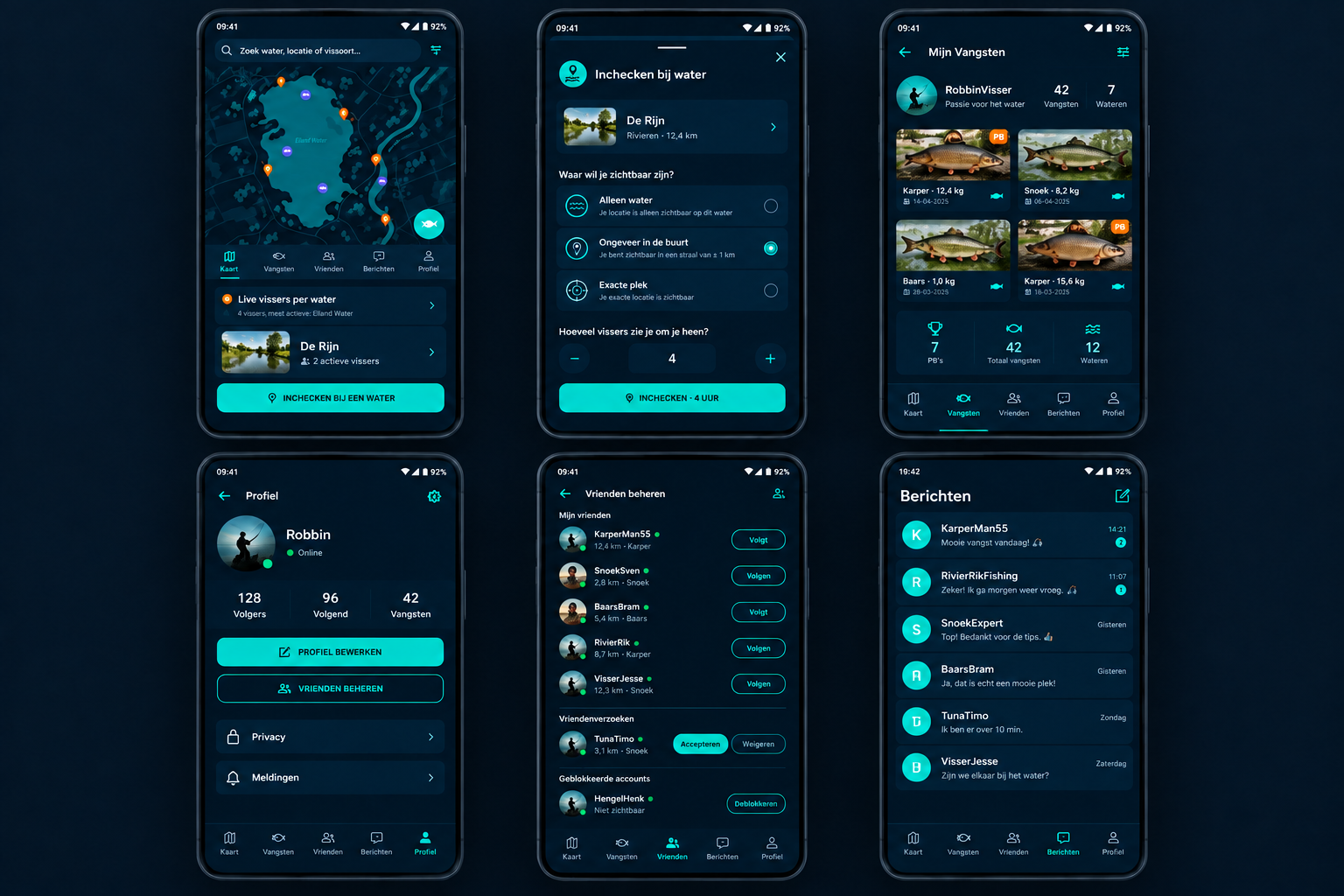Click the water search field
The height and width of the screenshot is (896, 1344).
[x=318, y=51]
